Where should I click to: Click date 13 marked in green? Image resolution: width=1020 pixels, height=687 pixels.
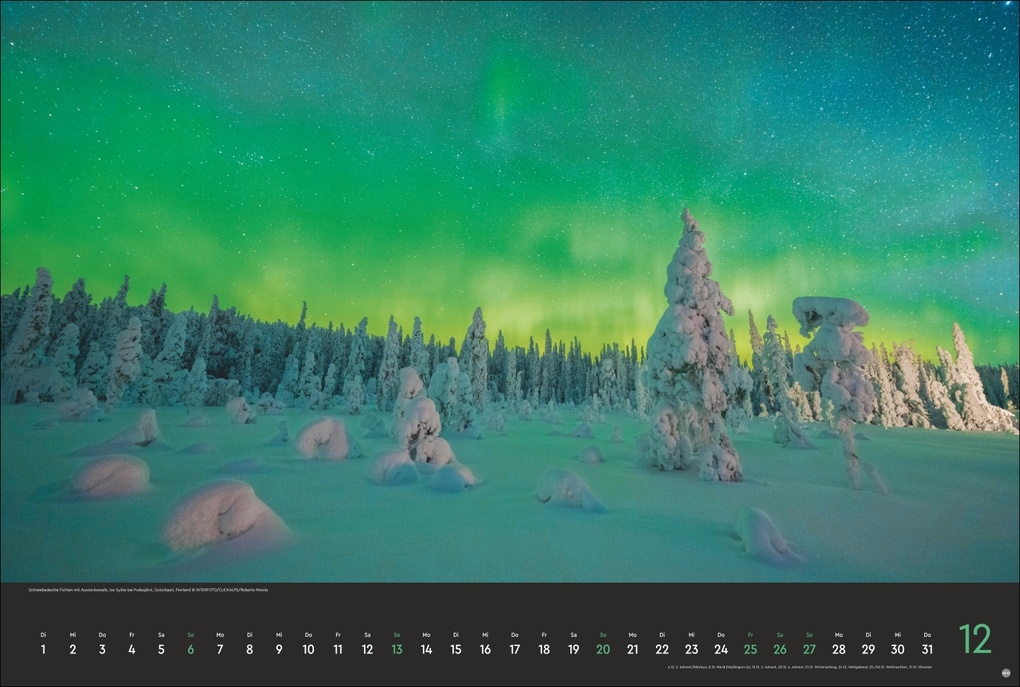pyautogui.click(x=397, y=649)
